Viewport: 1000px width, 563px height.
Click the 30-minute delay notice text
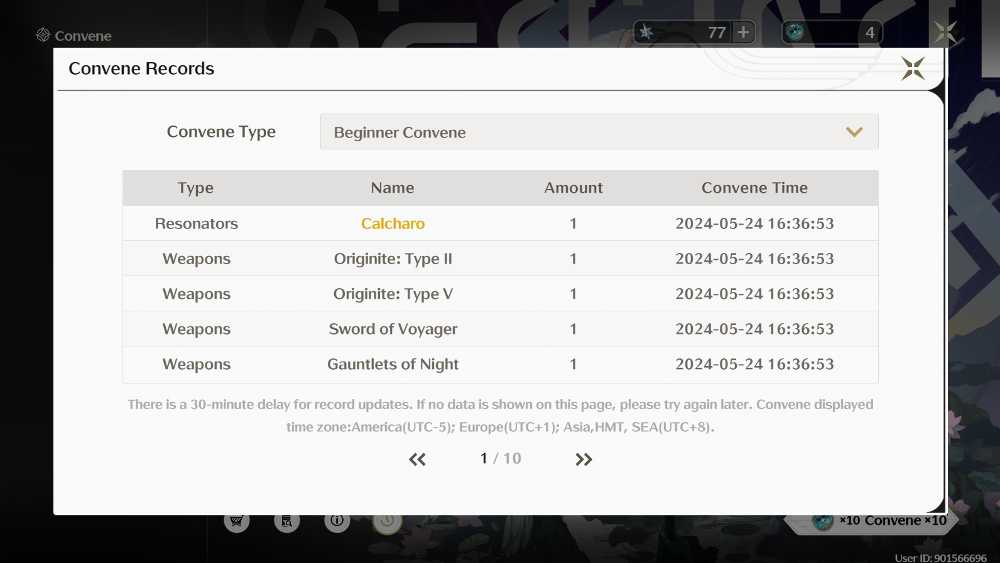(x=500, y=416)
